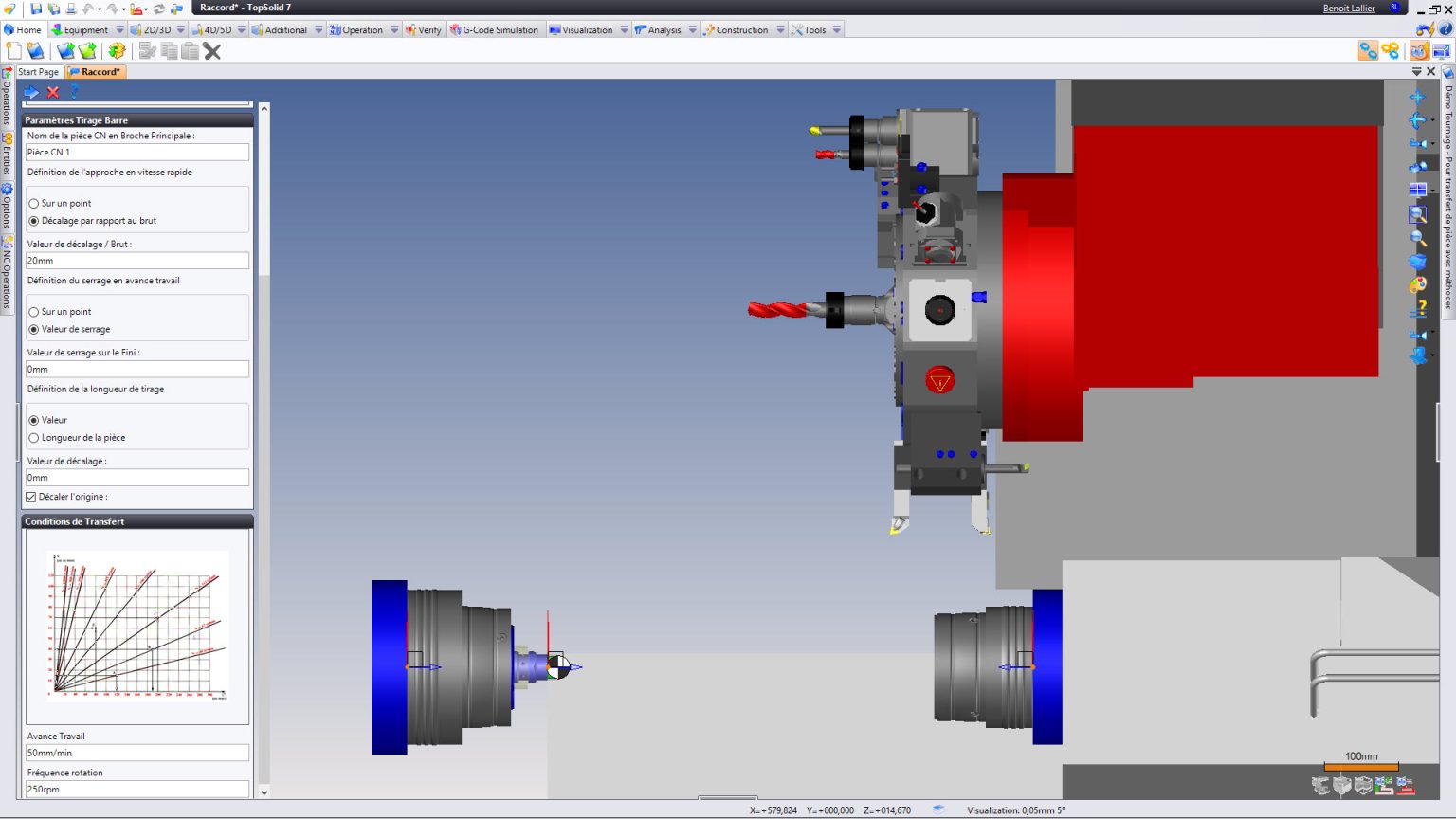Screen dimensions: 1456x819
Task: Select the green validate arrow in Raccord panel
Action: coord(31,92)
